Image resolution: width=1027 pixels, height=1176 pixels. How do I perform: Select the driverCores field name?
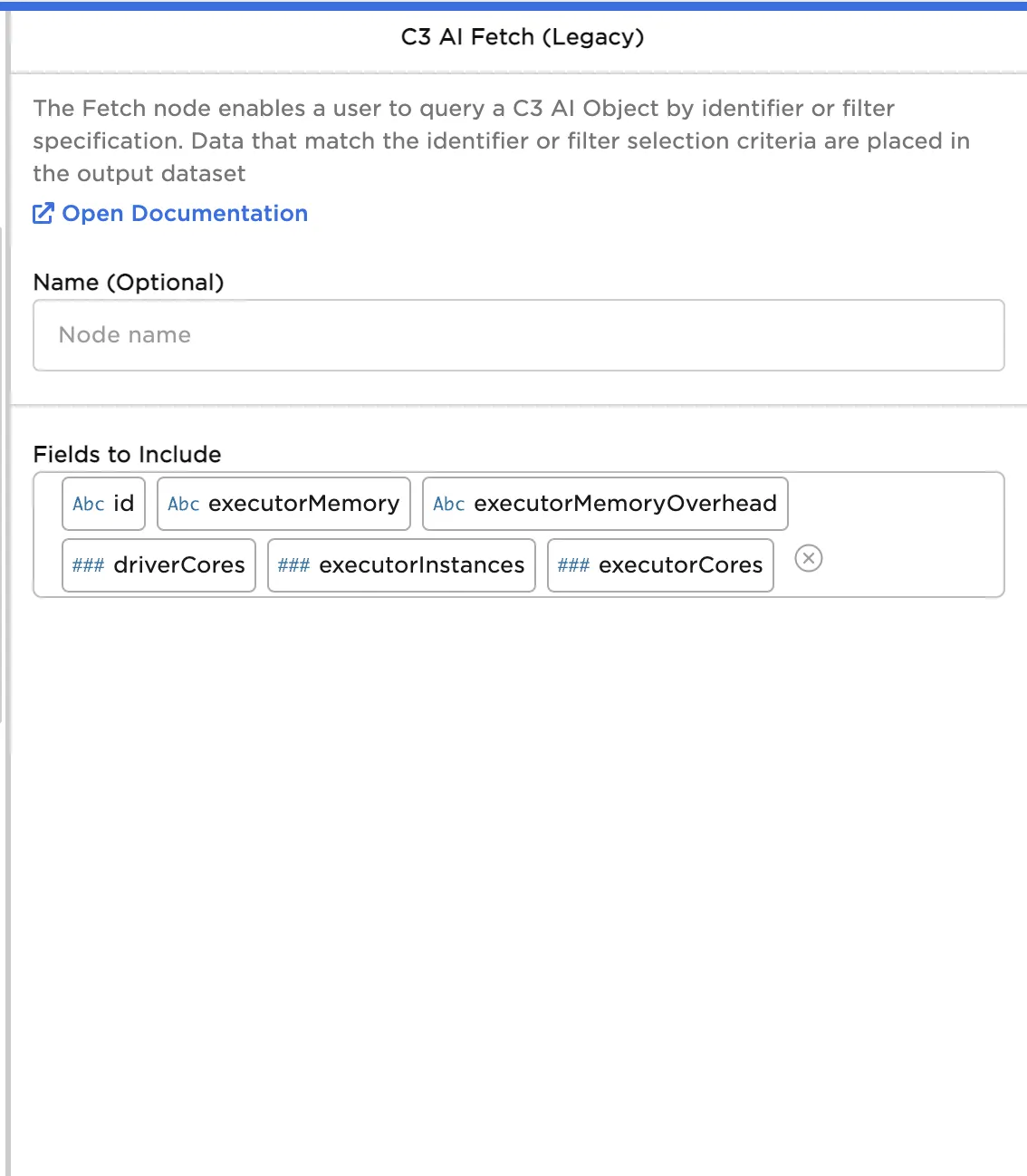179,565
